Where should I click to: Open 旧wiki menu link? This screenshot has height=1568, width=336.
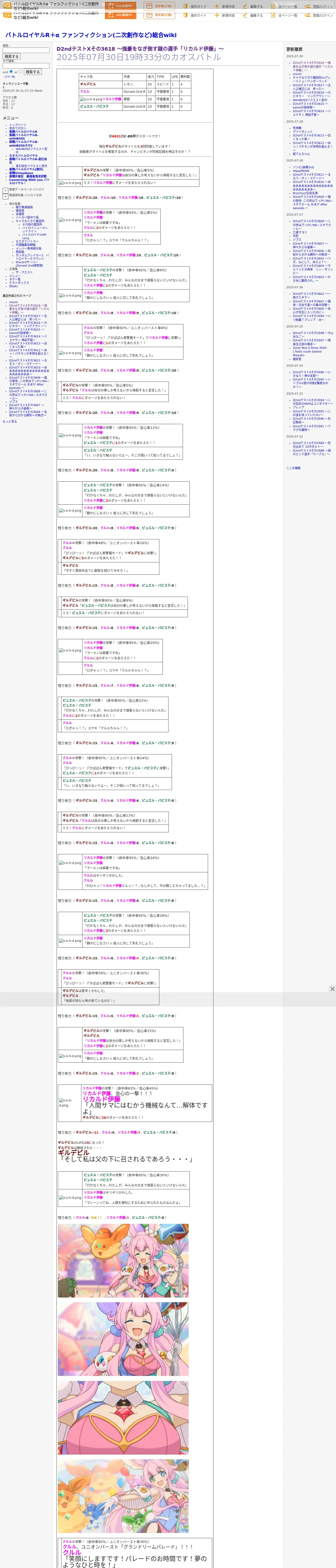[x=13, y=287]
